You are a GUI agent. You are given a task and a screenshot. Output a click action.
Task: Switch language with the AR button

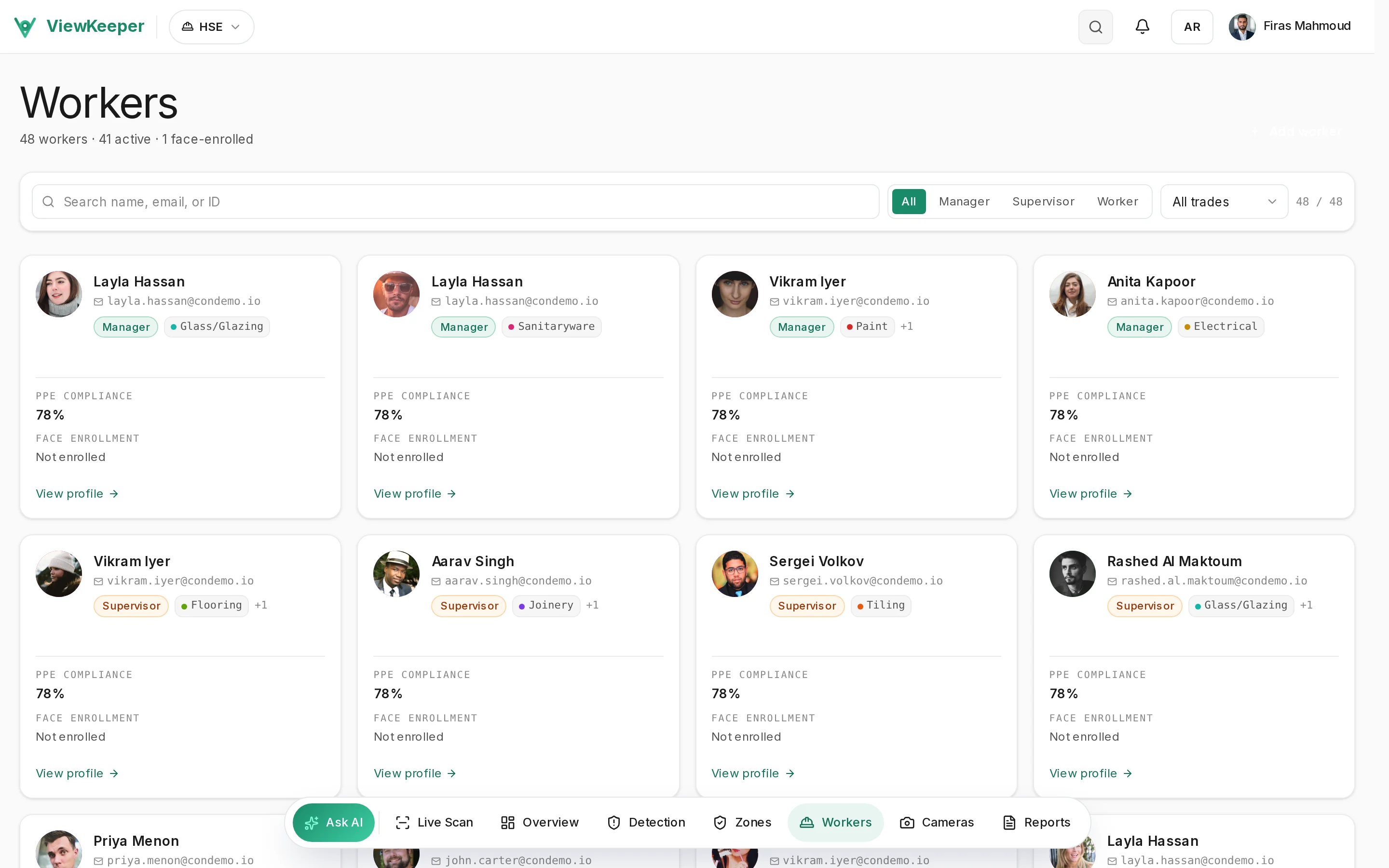click(1192, 27)
